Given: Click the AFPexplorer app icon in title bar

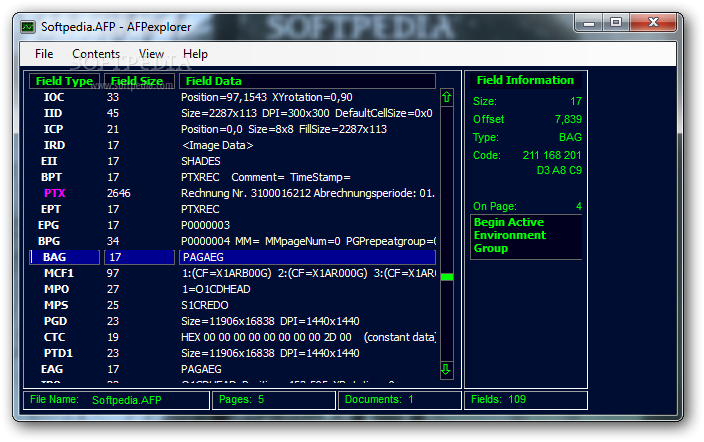Looking at the screenshot, I should pyautogui.click(x=28, y=27).
